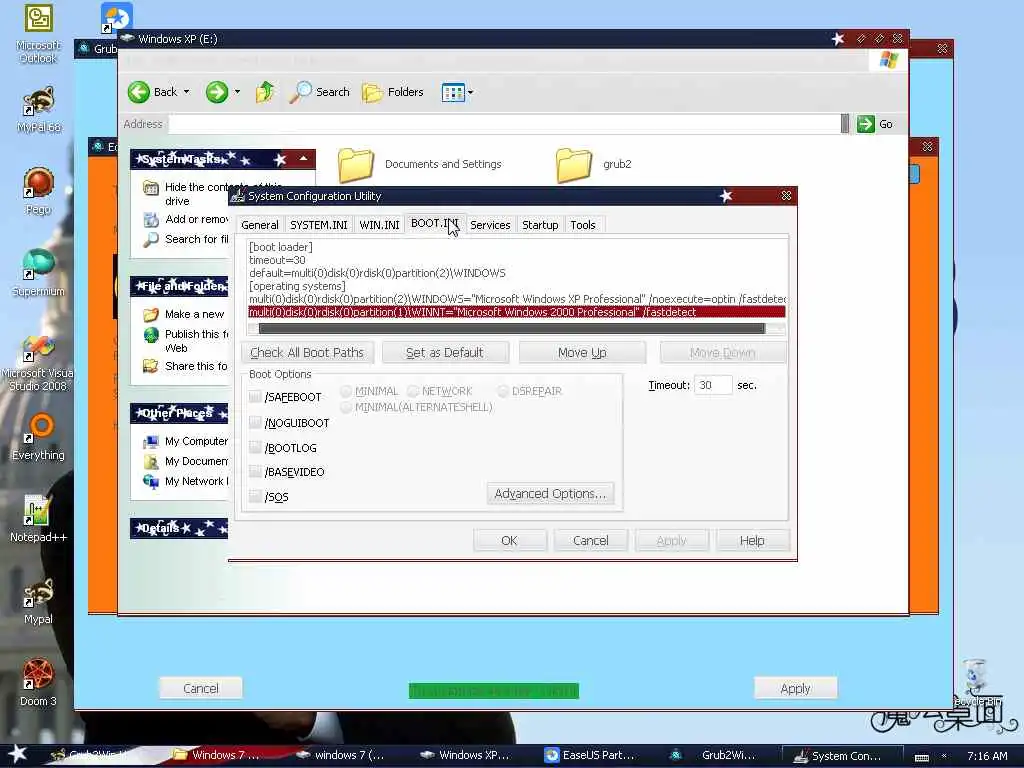The height and width of the screenshot is (768, 1024).
Task: Open Notepad++ desktop shortcut
Action: [39, 519]
